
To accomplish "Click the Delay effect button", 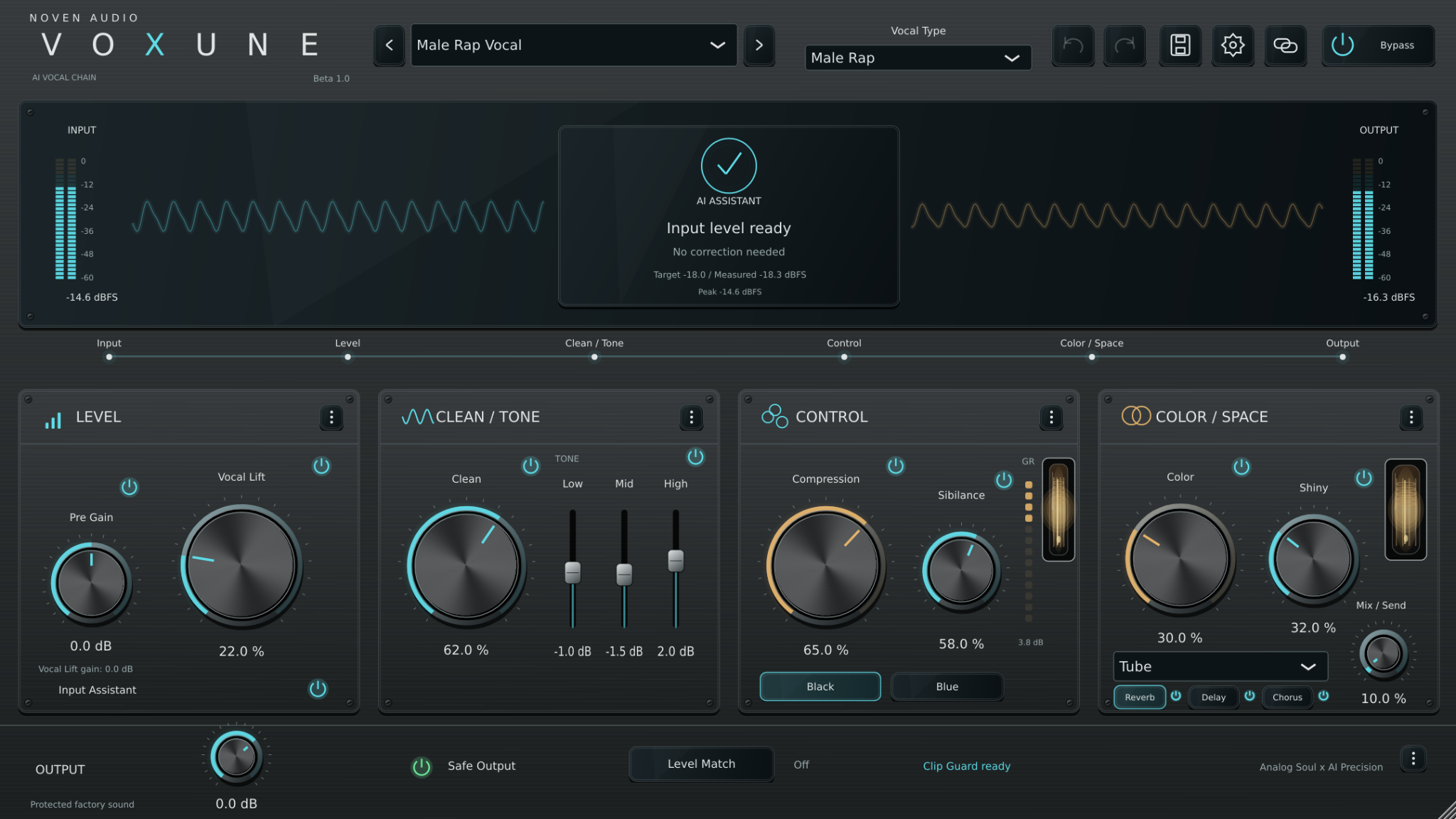I will click(x=1214, y=697).
